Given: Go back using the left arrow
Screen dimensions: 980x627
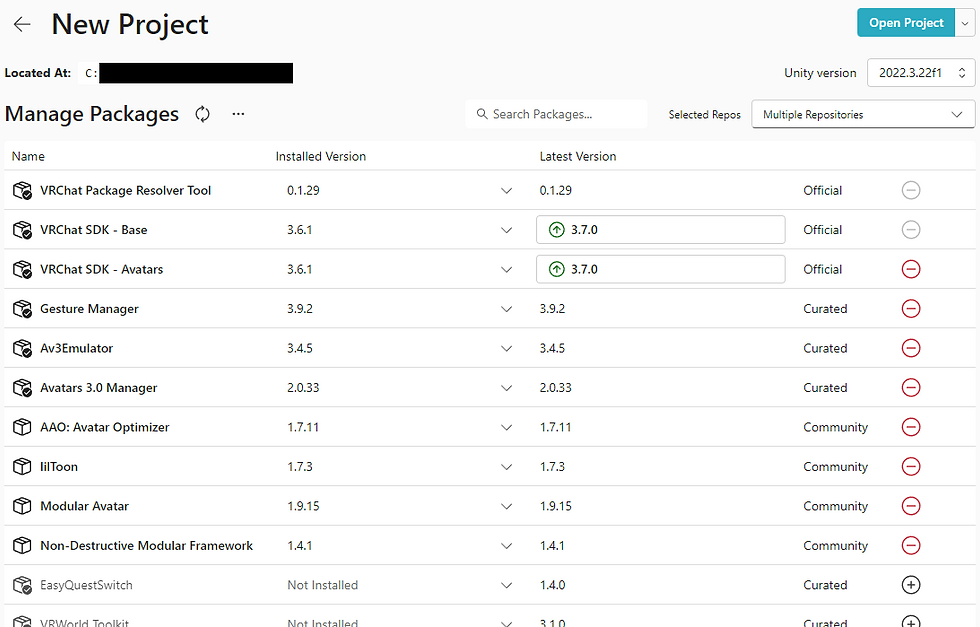Looking at the screenshot, I should click(x=22, y=24).
